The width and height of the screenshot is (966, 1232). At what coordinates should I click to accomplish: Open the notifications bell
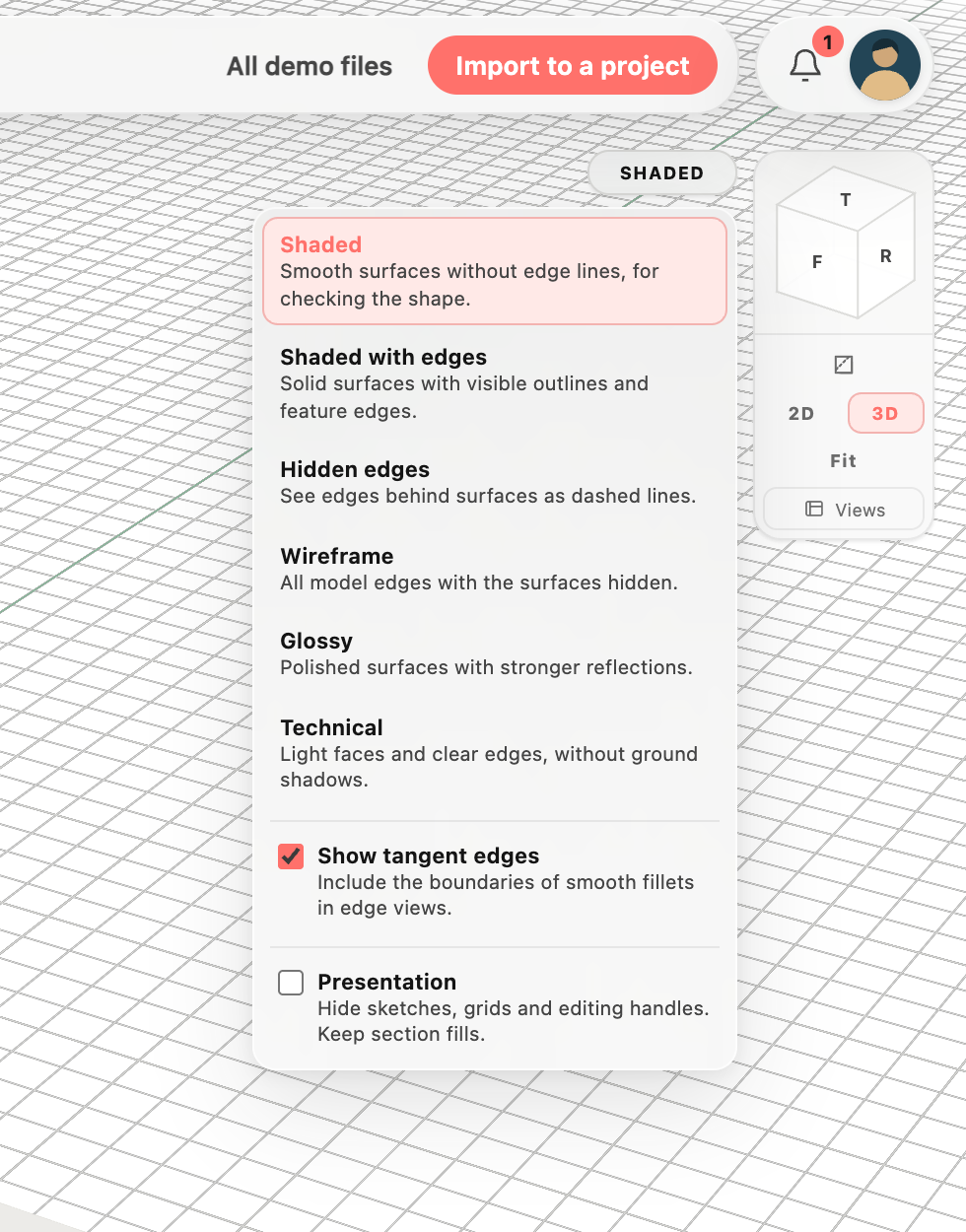(x=805, y=66)
